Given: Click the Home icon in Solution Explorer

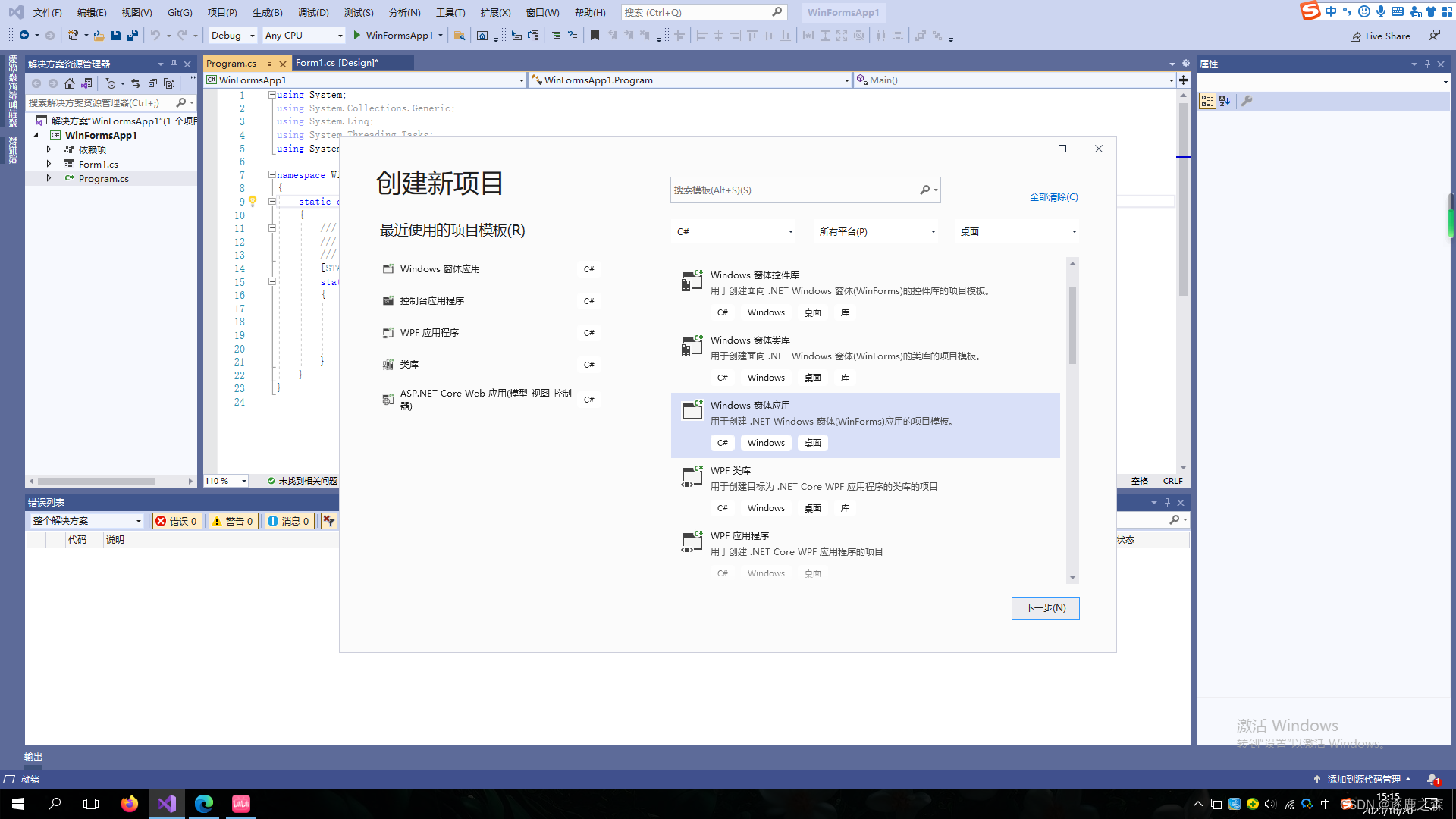Looking at the screenshot, I should coord(70,83).
